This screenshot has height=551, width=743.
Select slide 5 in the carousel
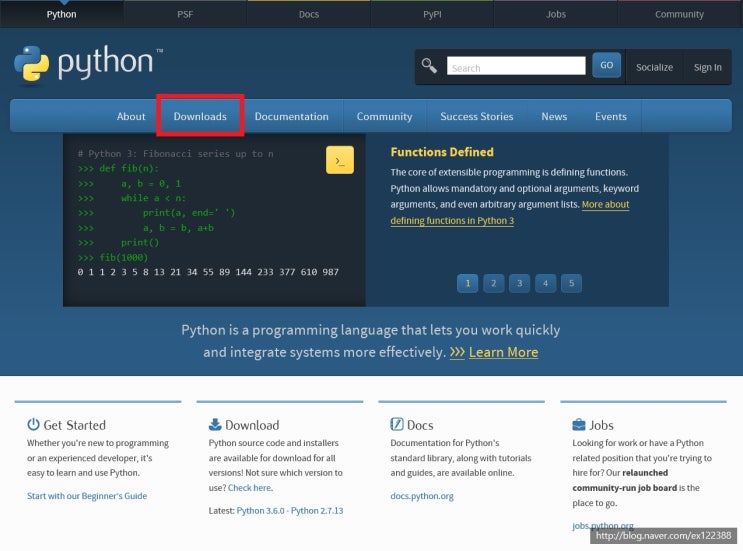[571, 283]
